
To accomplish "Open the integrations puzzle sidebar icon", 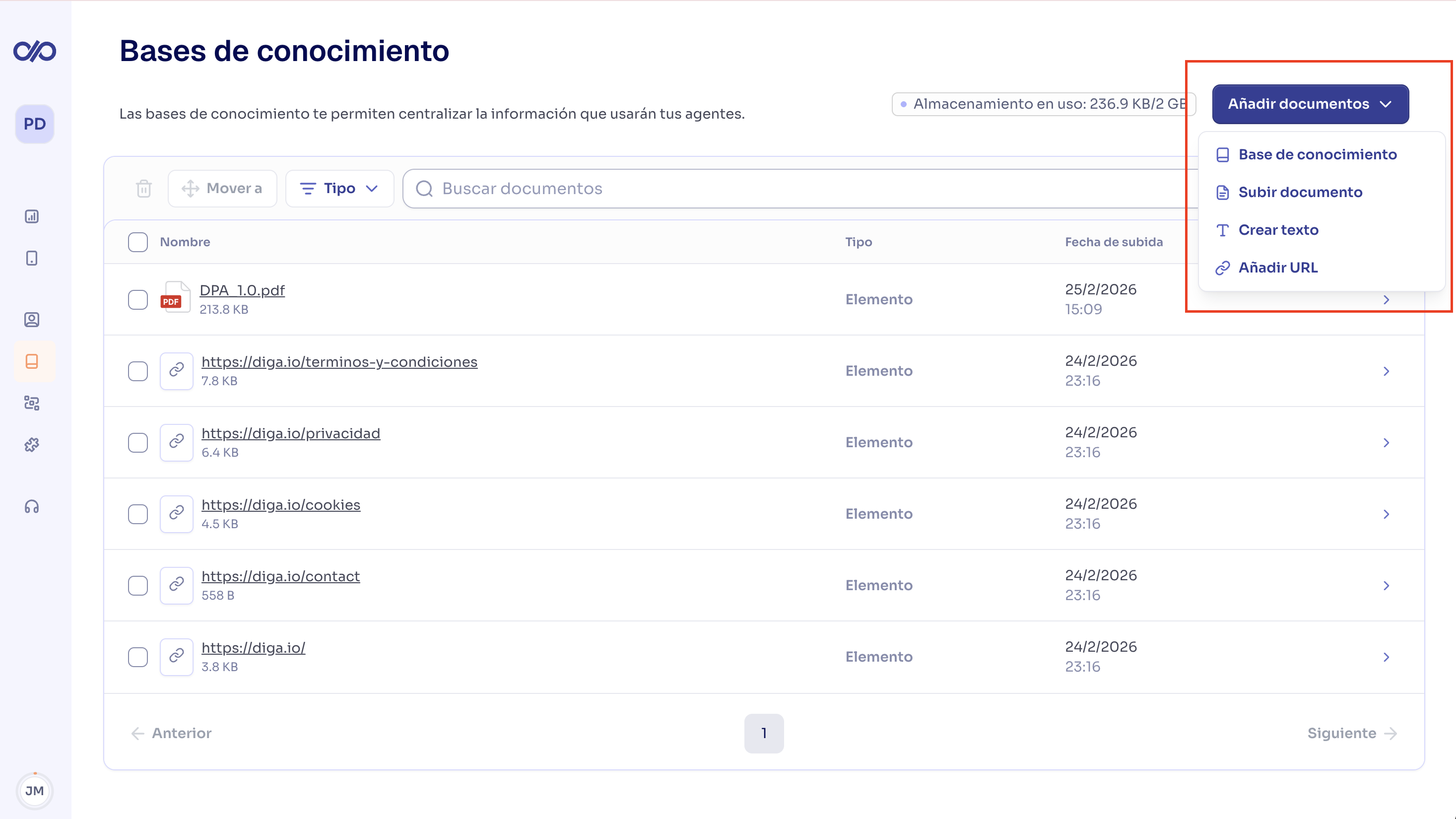I will coord(32,445).
